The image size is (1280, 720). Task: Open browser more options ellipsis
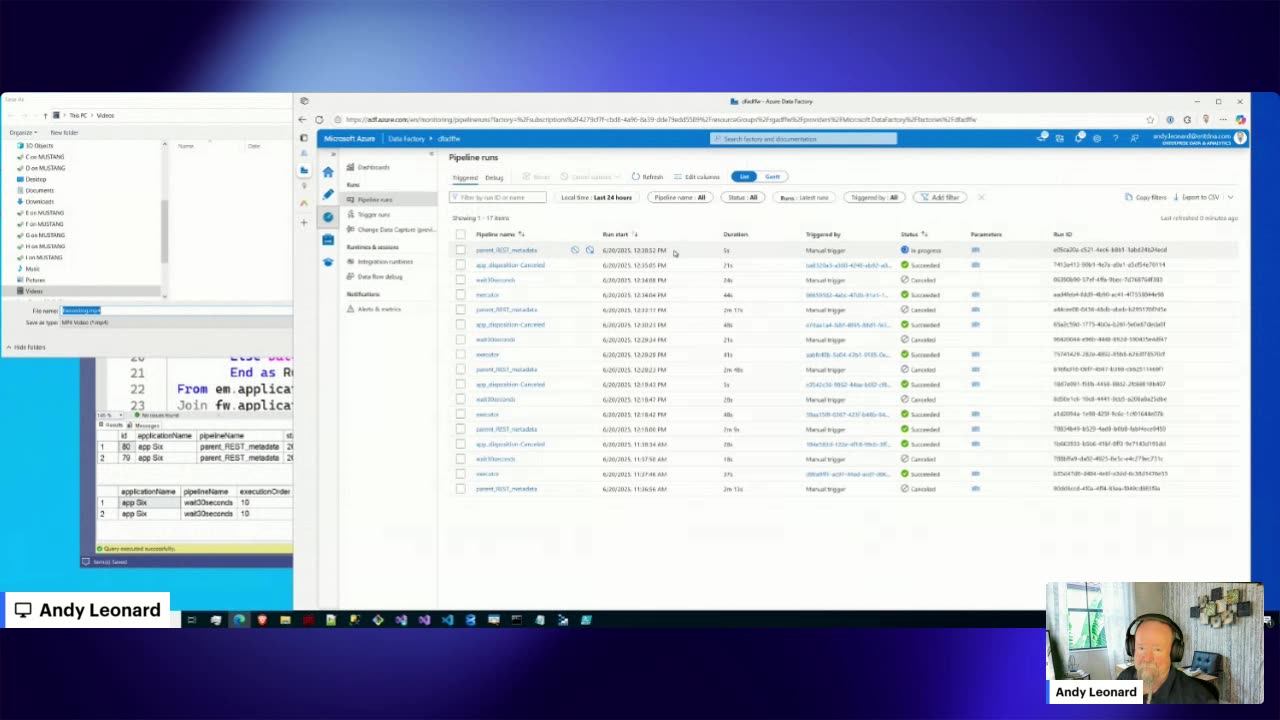[x=1223, y=120]
